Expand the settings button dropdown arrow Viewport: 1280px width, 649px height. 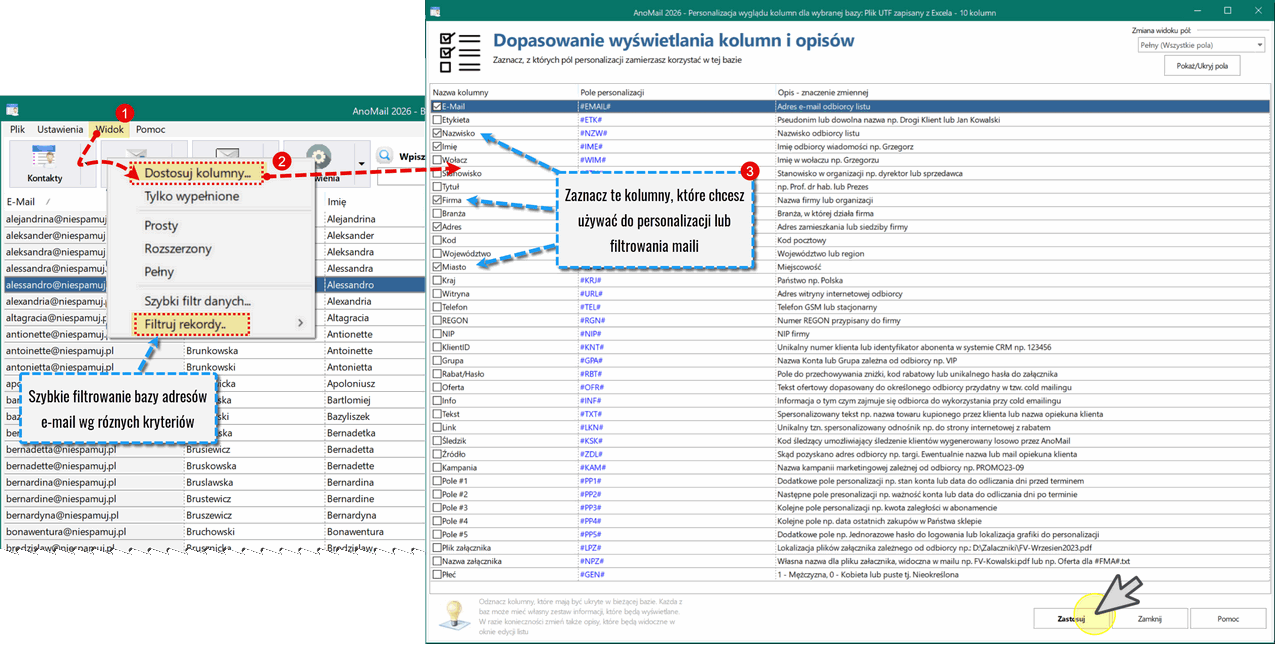(x=361, y=163)
